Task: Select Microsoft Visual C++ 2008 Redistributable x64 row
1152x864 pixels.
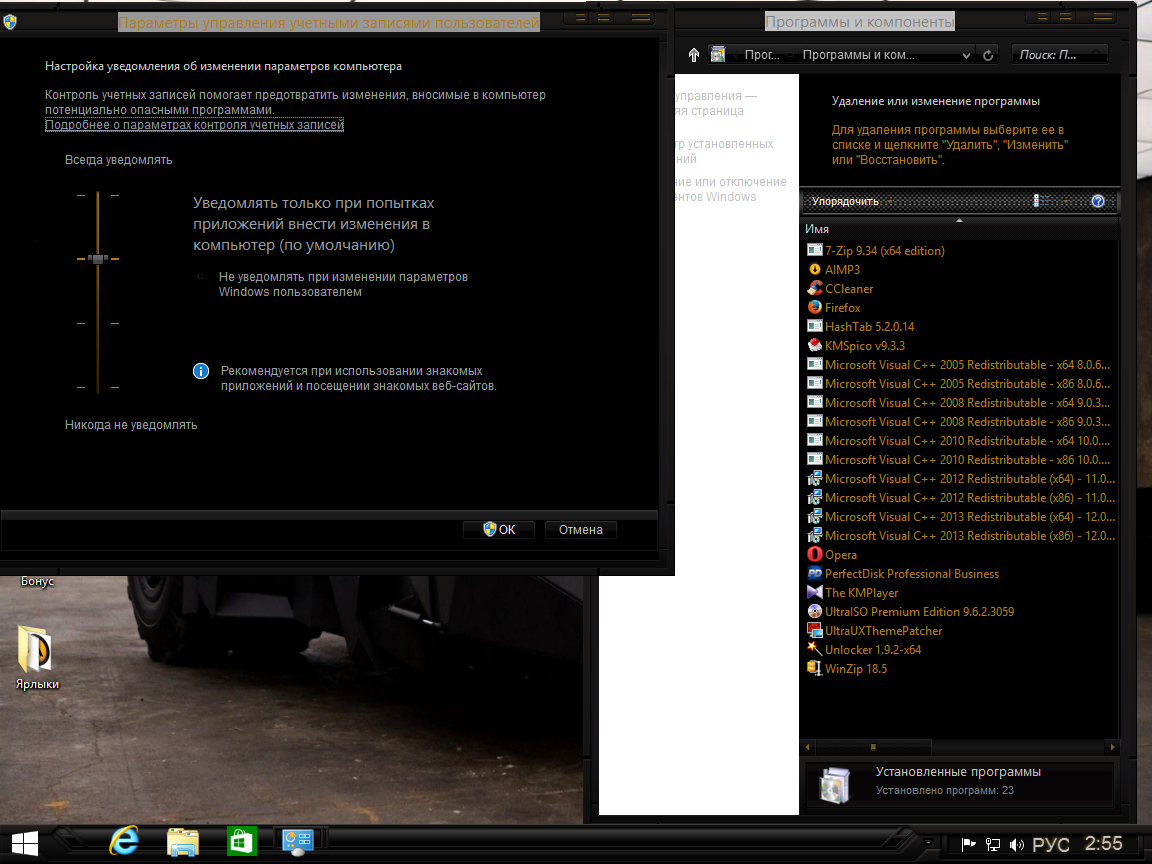Action: point(959,403)
